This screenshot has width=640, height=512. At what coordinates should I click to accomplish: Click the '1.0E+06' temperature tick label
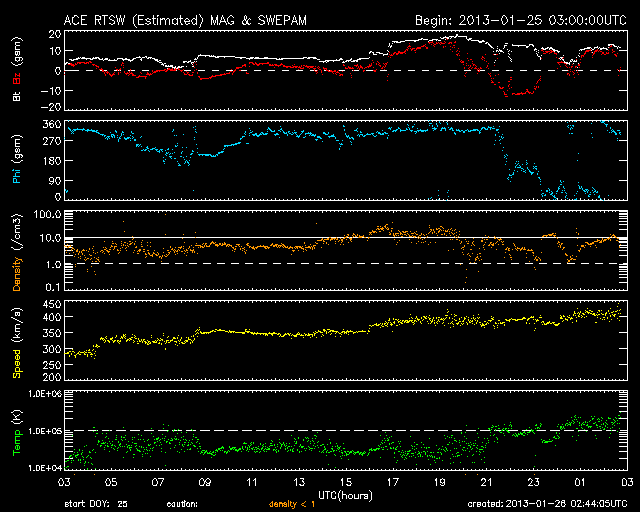(45, 394)
